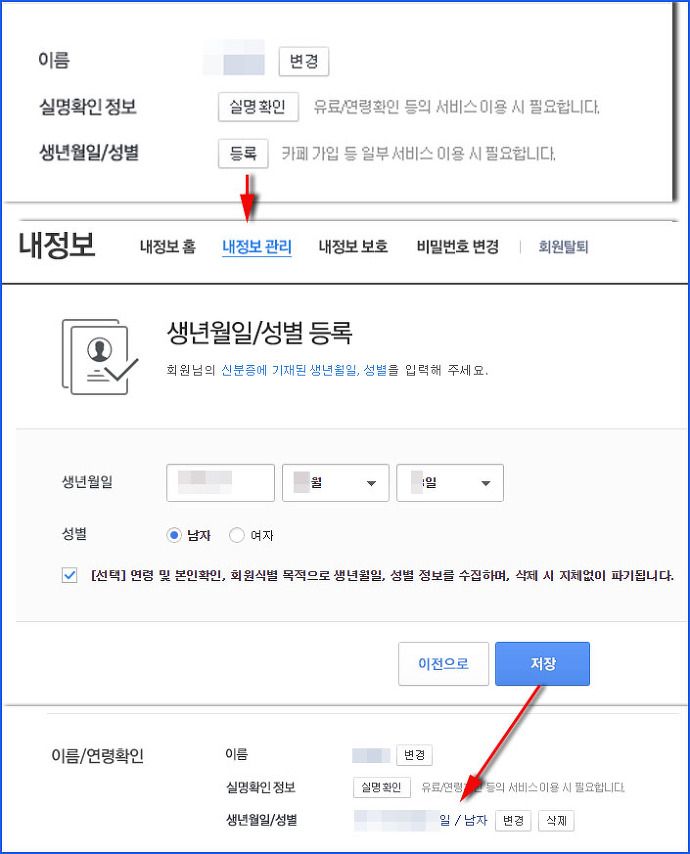Click the 회원탈퇴 link
Image resolution: width=690 pixels, height=854 pixels.
(563, 247)
